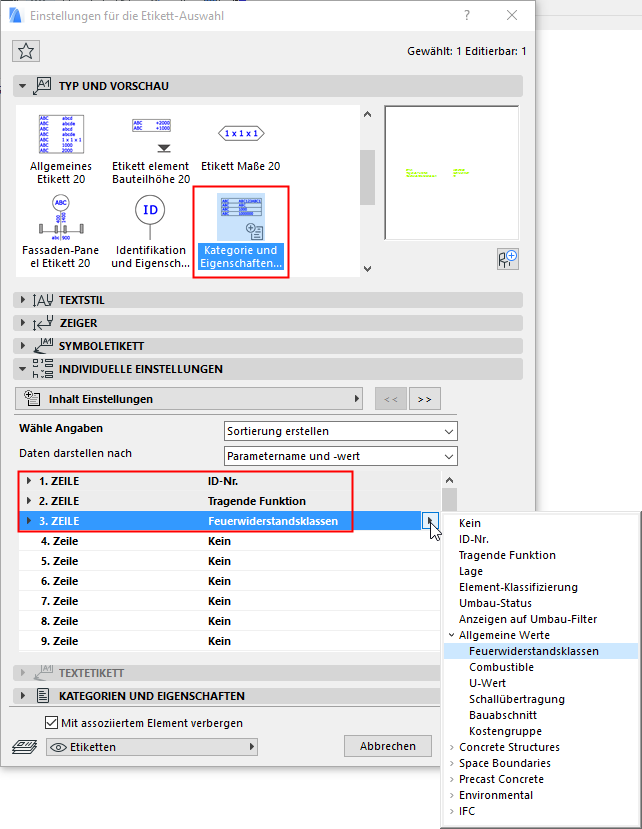
Task: Click the KATEGORIEN UND EIGENSCHAFTEN panel icon
Action: coord(43,696)
